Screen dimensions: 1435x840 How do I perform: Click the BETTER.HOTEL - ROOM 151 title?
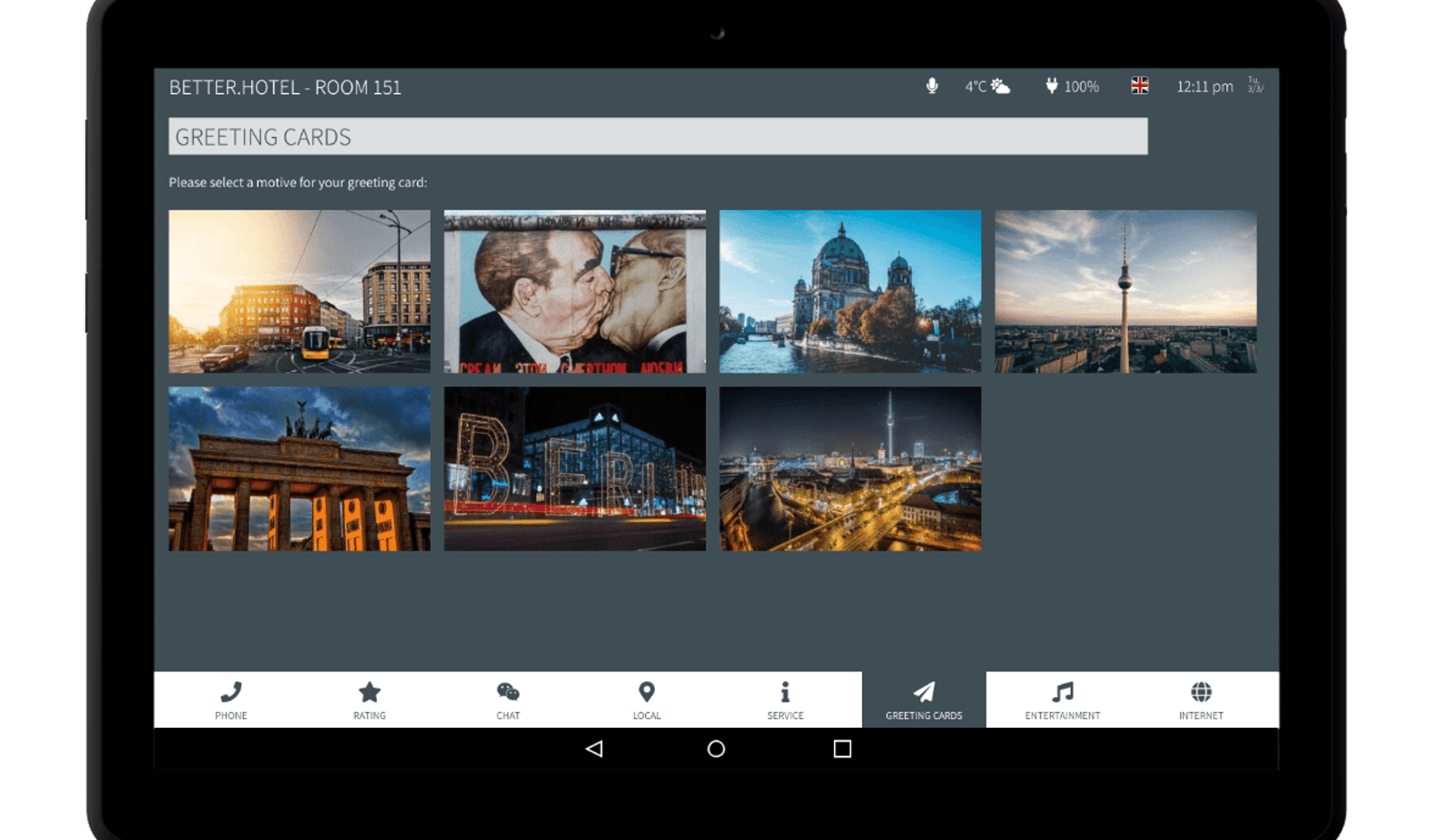tap(285, 87)
